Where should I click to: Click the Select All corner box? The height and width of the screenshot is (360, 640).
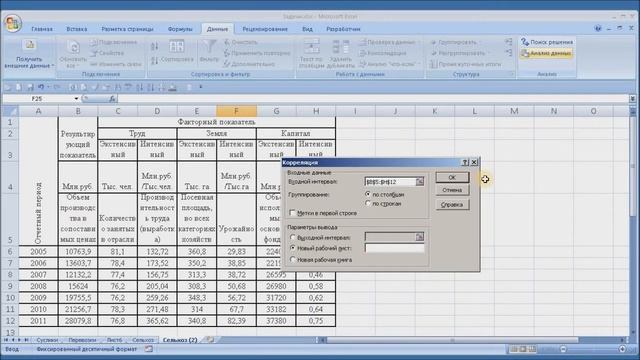pyautogui.click(x=10, y=111)
